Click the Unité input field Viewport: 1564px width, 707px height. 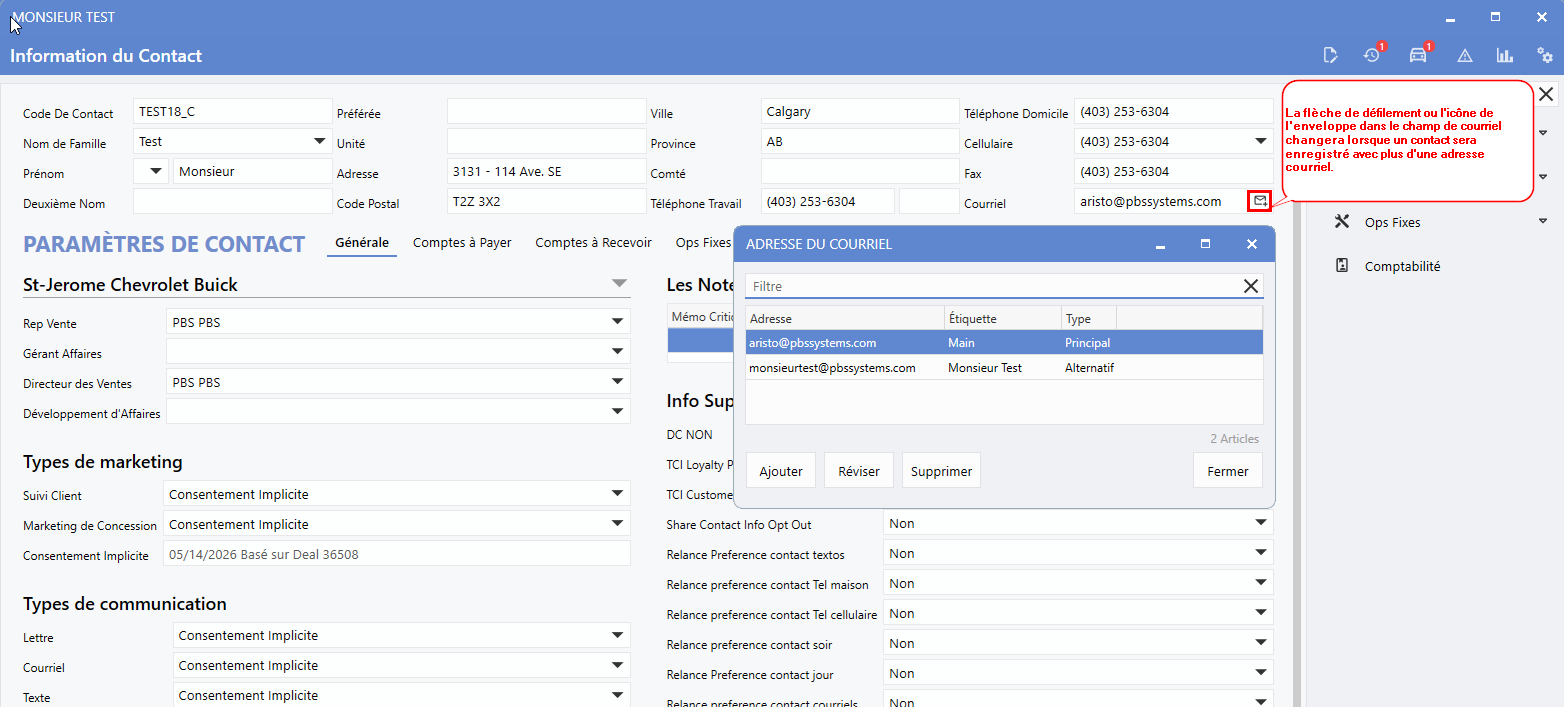pos(546,141)
